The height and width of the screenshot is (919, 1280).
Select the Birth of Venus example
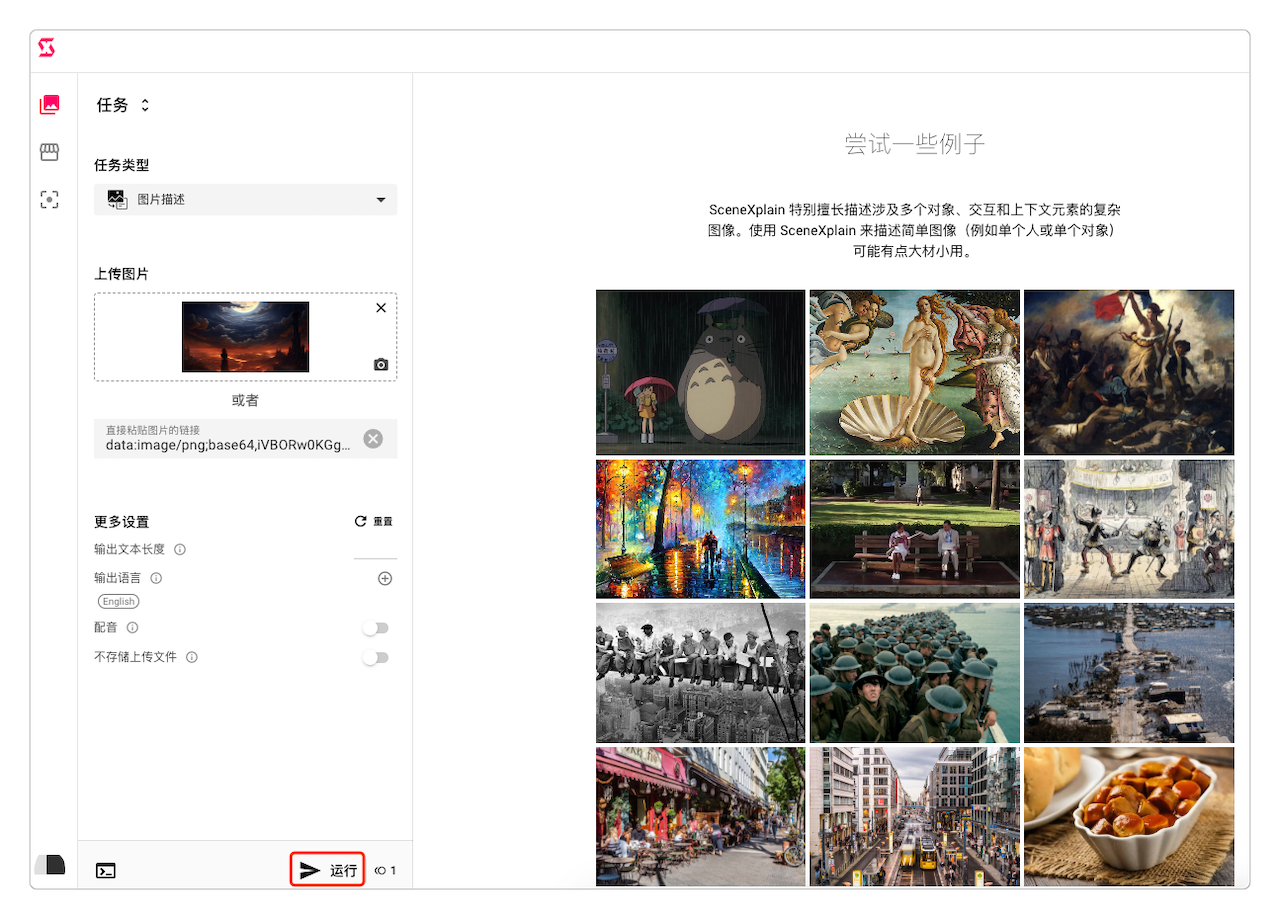[x=915, y=373]
